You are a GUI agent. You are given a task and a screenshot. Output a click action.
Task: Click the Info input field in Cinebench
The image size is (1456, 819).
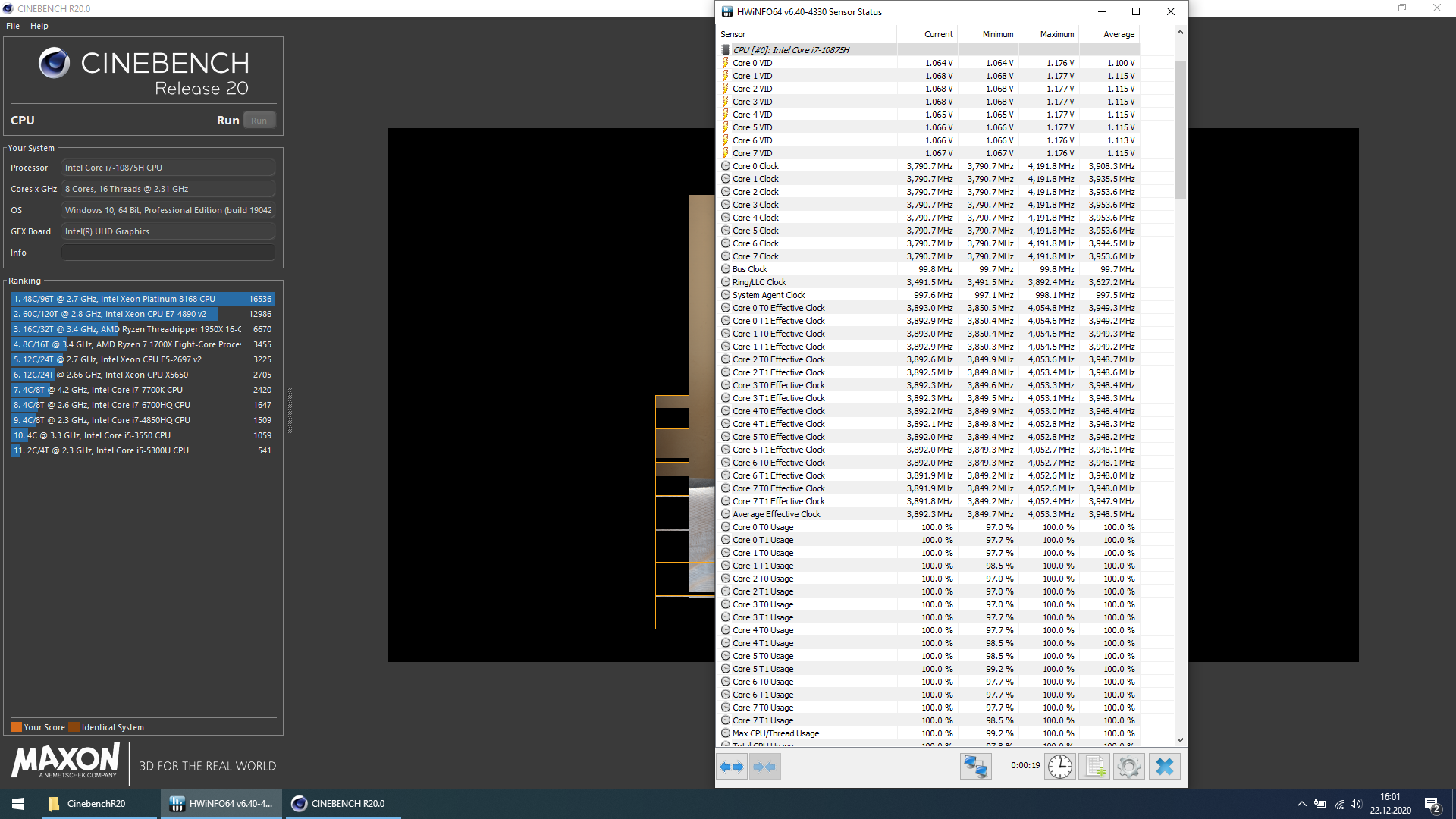(168, 253)
